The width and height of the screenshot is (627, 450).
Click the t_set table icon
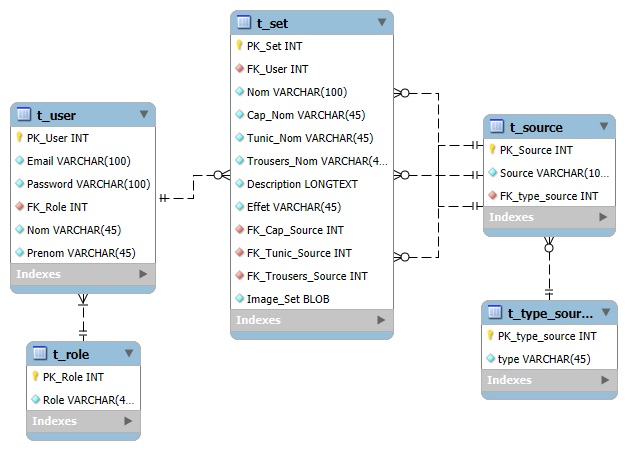click(244, 22)
